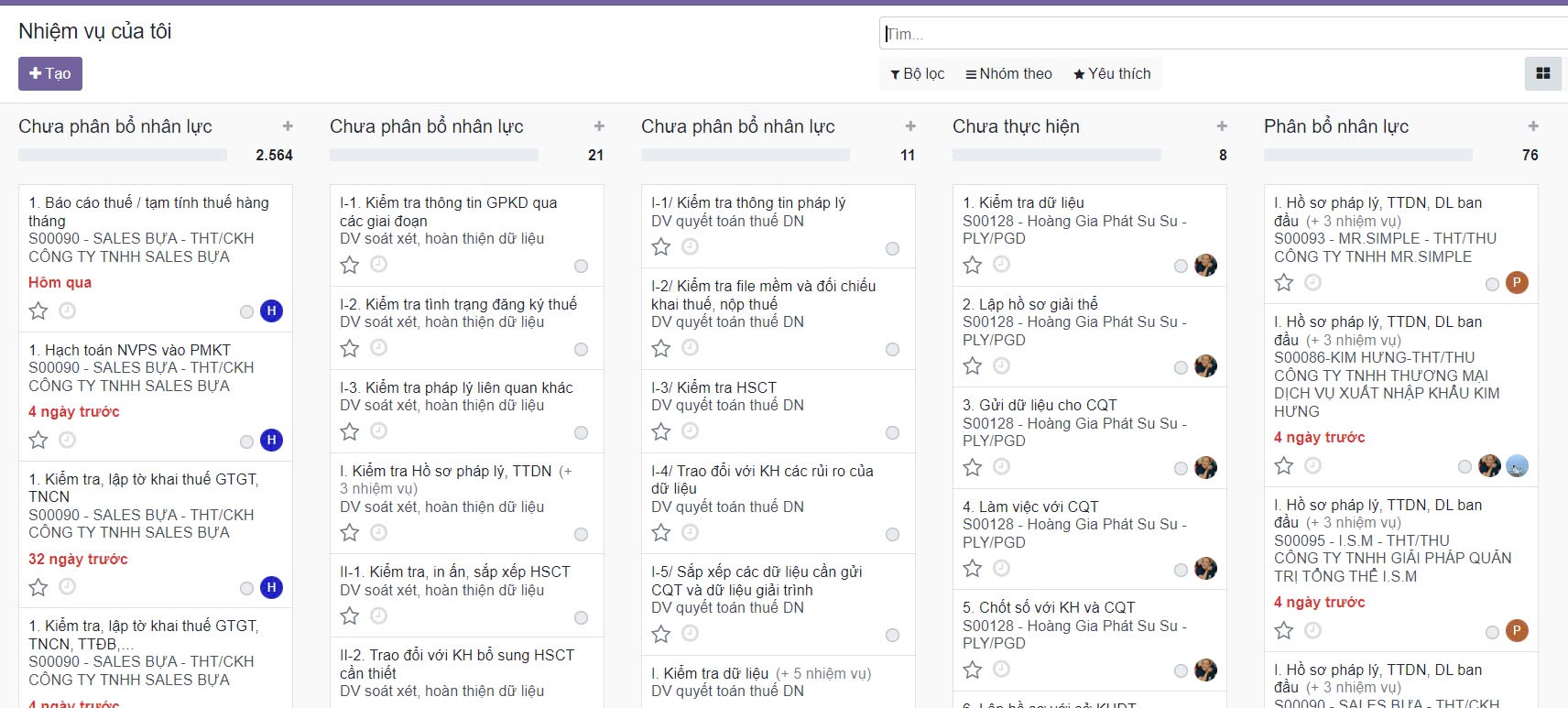Add a card in the 'Phân bổ nhân lực' column
1568x708 pixels.
pos(1533,126)
